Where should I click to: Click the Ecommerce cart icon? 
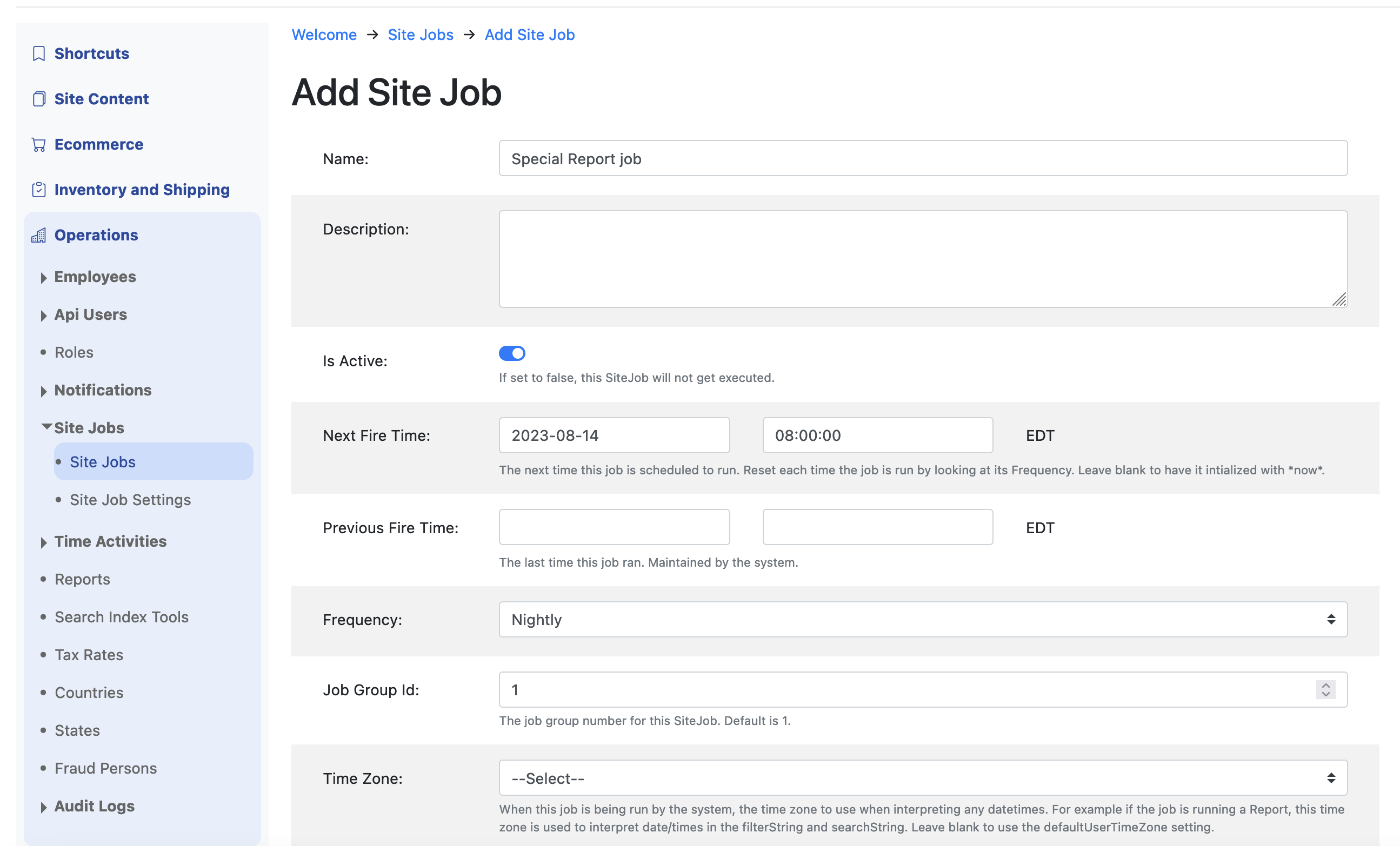click(x=38, y=144)
